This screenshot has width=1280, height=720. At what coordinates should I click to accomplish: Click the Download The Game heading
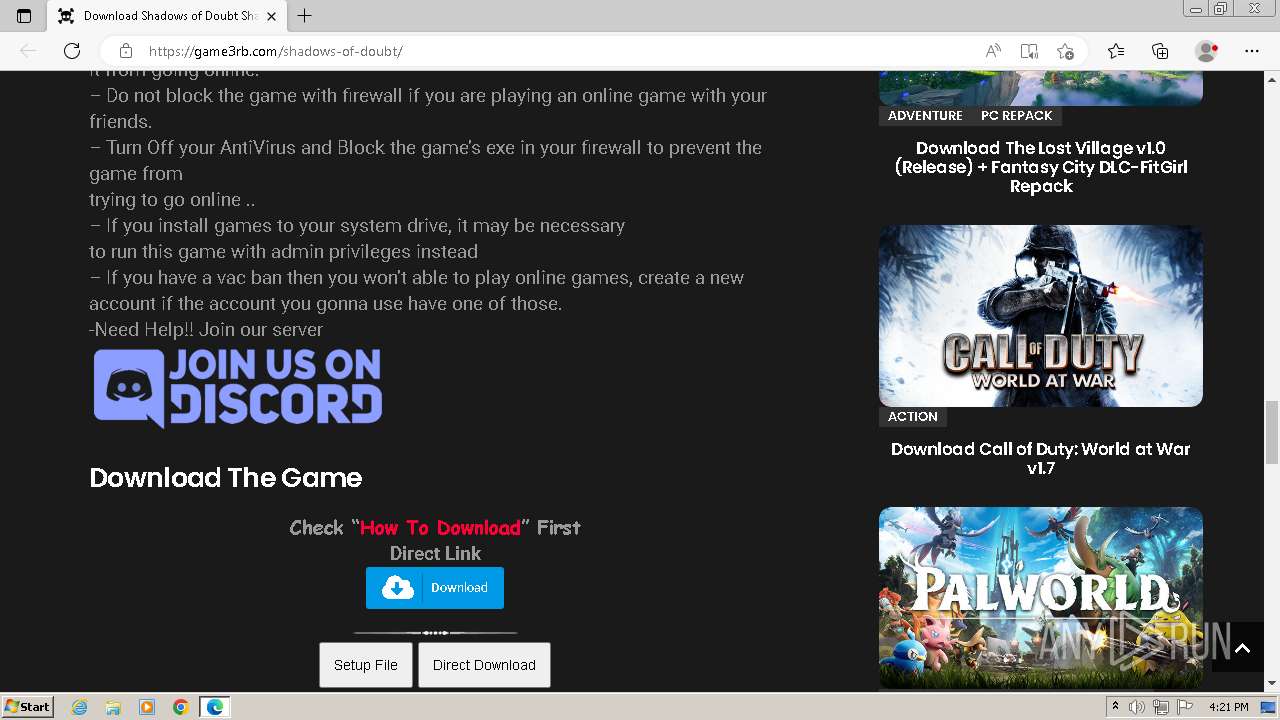click(x=226, y=478)
